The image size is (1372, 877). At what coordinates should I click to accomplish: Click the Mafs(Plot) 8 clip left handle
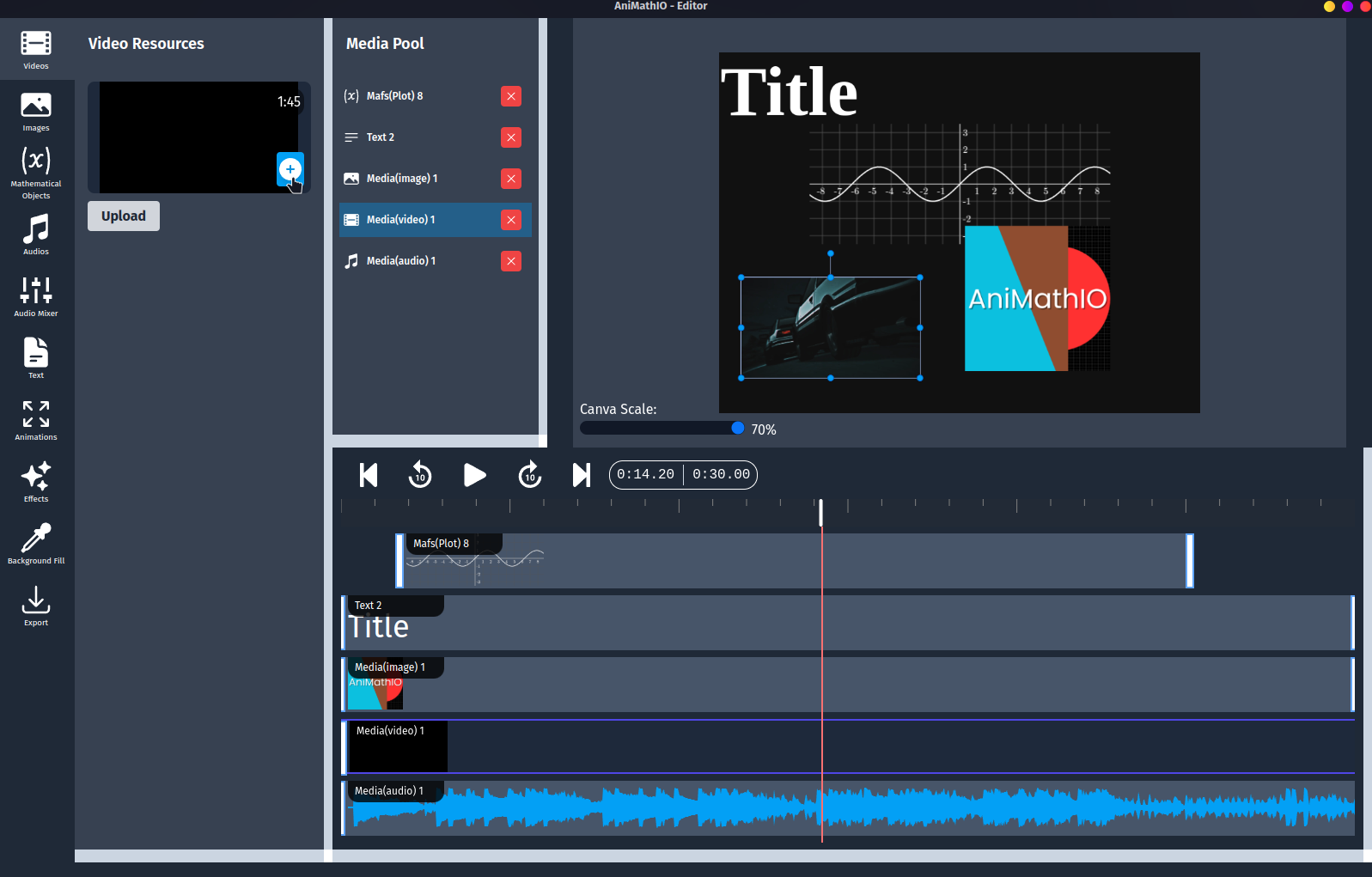(x=399, y=561)
